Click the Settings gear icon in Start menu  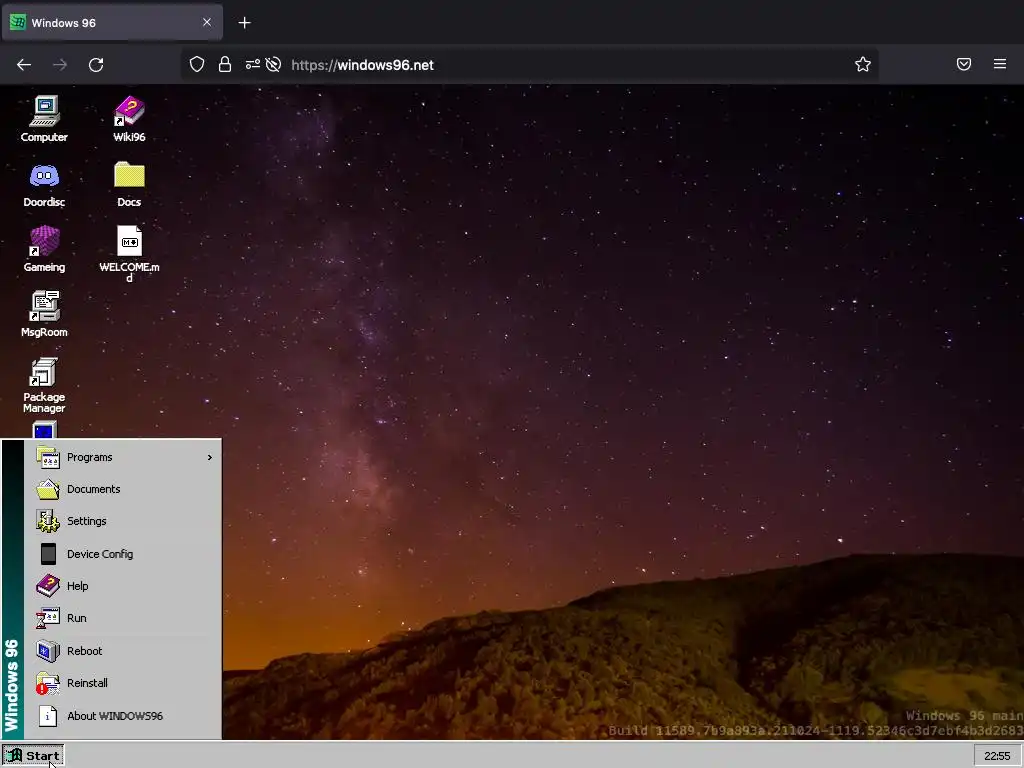(x=48, y=521)
